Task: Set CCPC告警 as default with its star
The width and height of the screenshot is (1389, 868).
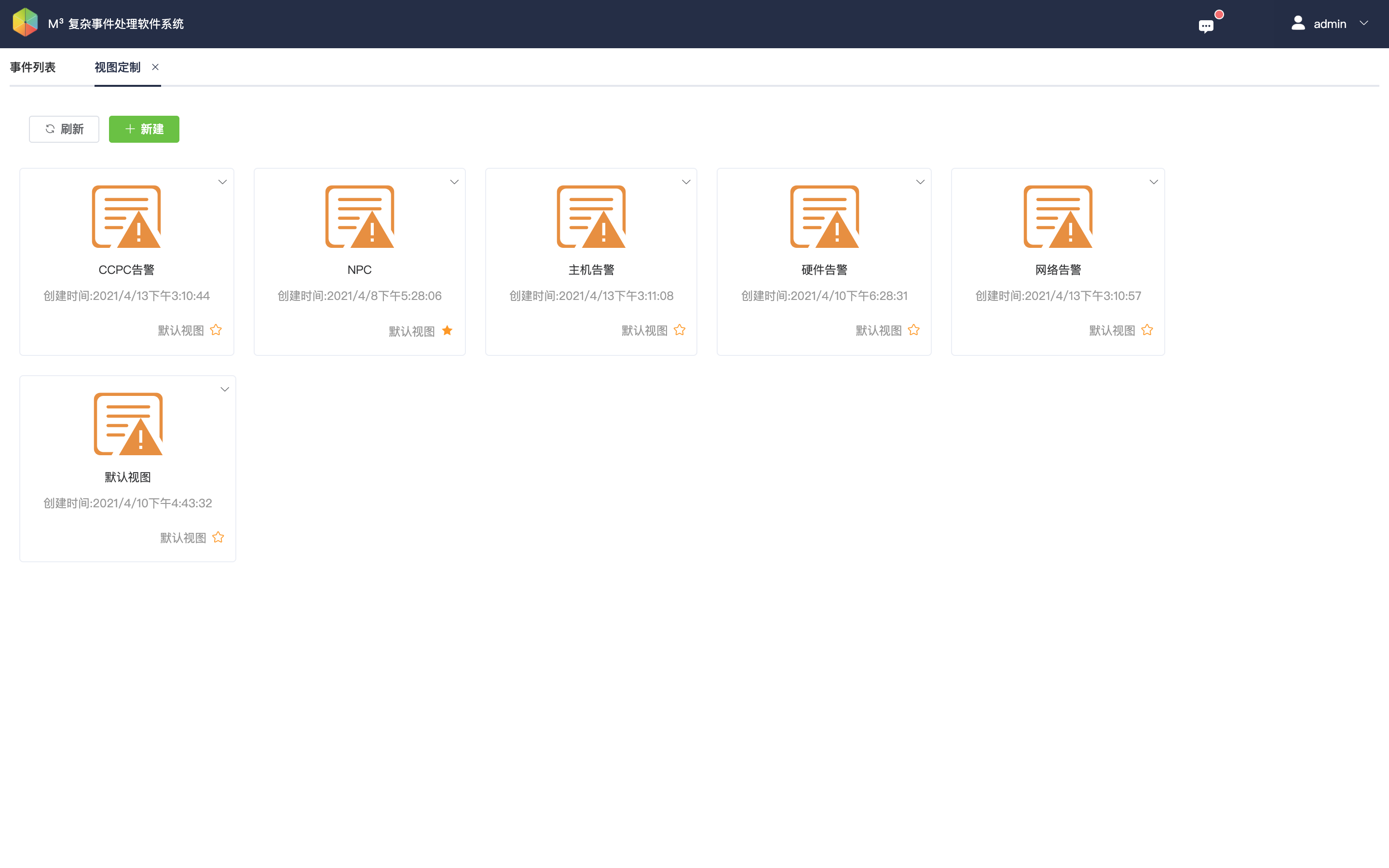Action: pos(216,330)
